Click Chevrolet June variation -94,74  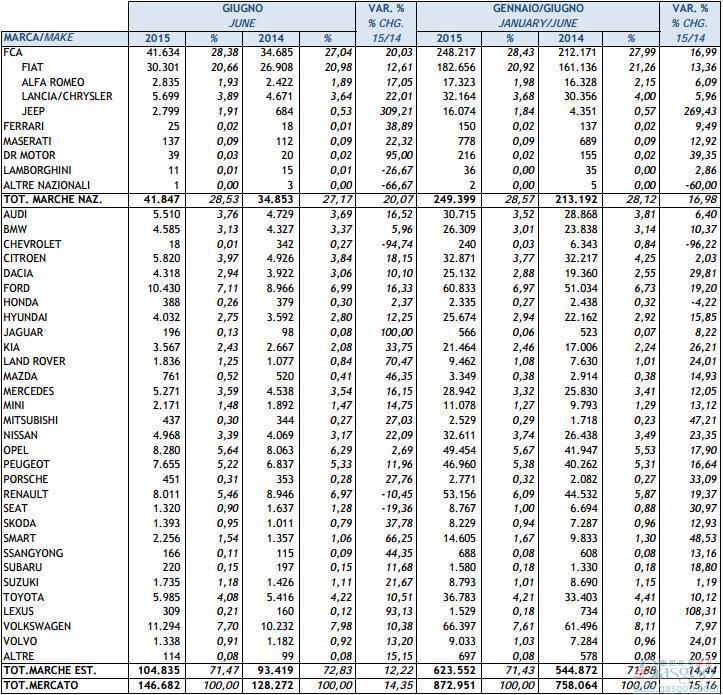tap(397, 244)
